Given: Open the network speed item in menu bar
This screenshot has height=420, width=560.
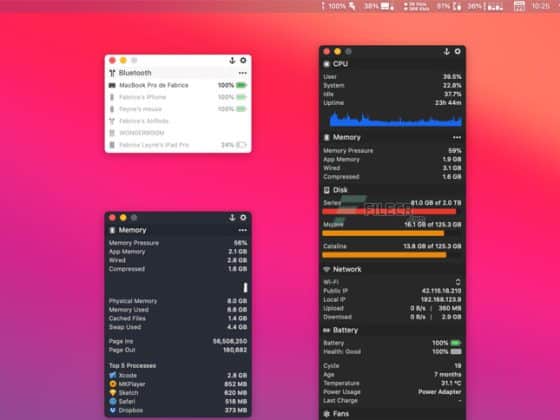Looking at the screenshot, I should point(416,6).
